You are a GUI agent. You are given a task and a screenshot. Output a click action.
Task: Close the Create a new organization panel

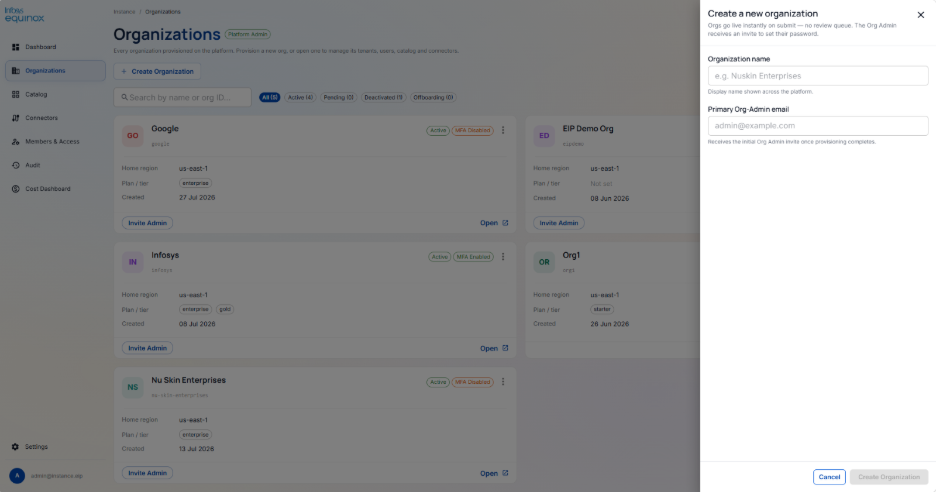tap(920, 15)
